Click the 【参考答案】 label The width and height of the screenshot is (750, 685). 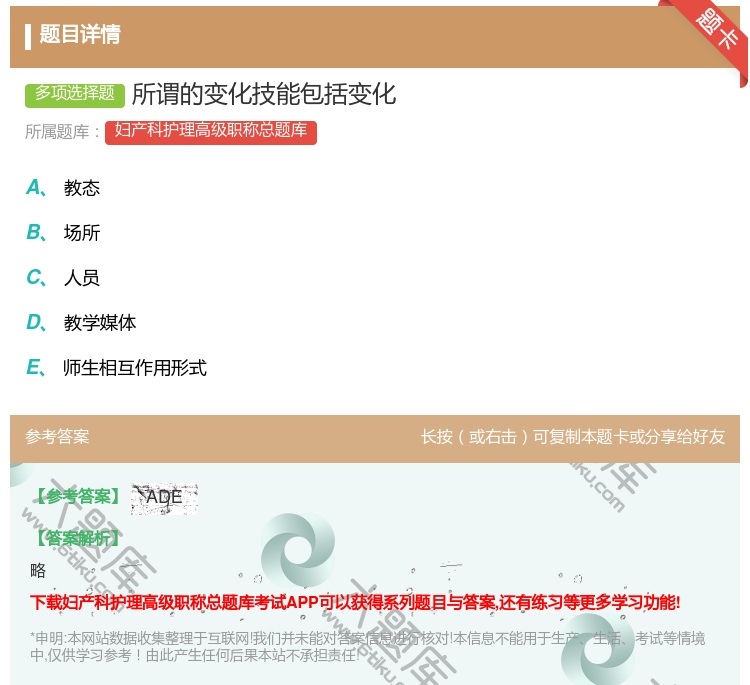click(77, 497)
